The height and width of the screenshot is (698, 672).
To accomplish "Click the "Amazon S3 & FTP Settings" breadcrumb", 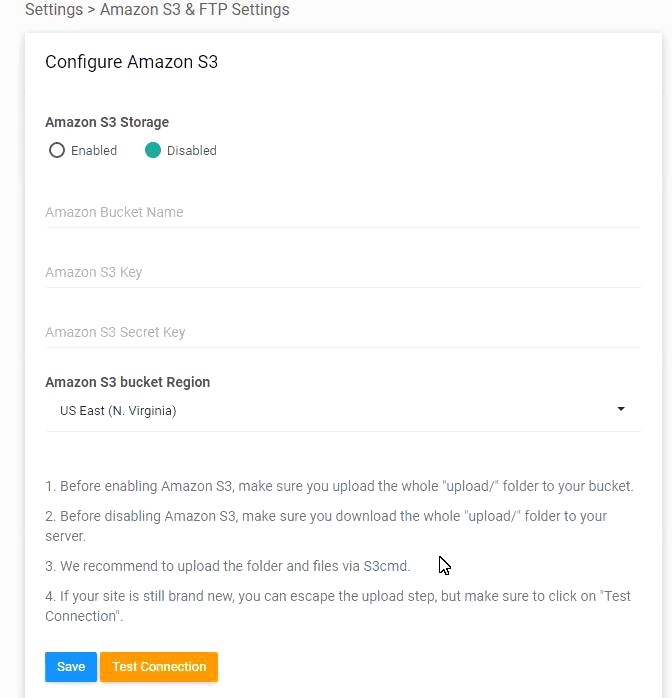I will [195, 10].
